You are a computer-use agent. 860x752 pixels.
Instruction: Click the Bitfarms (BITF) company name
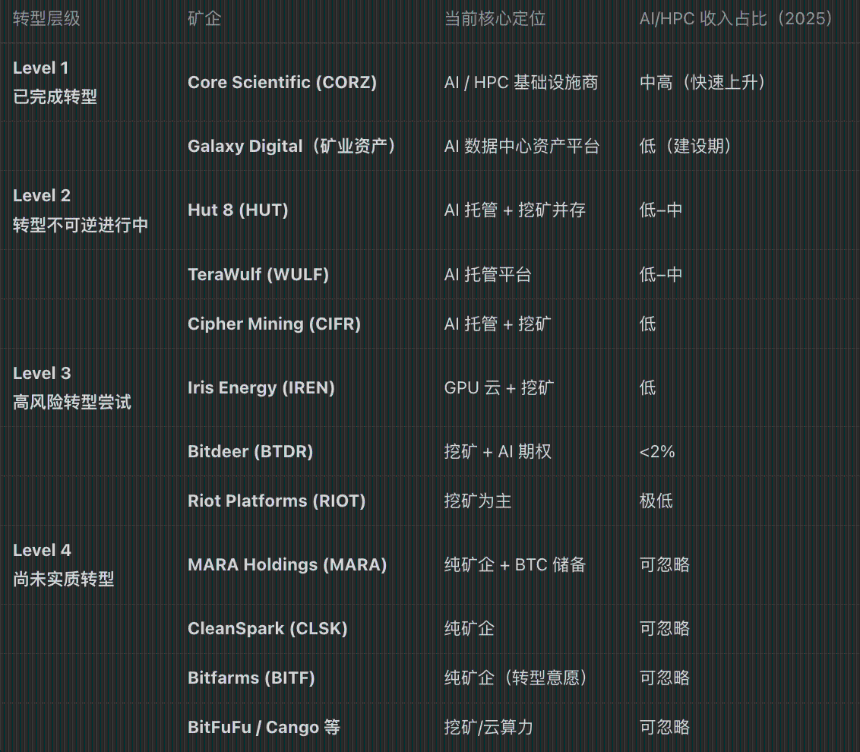(x=251, y=678)
